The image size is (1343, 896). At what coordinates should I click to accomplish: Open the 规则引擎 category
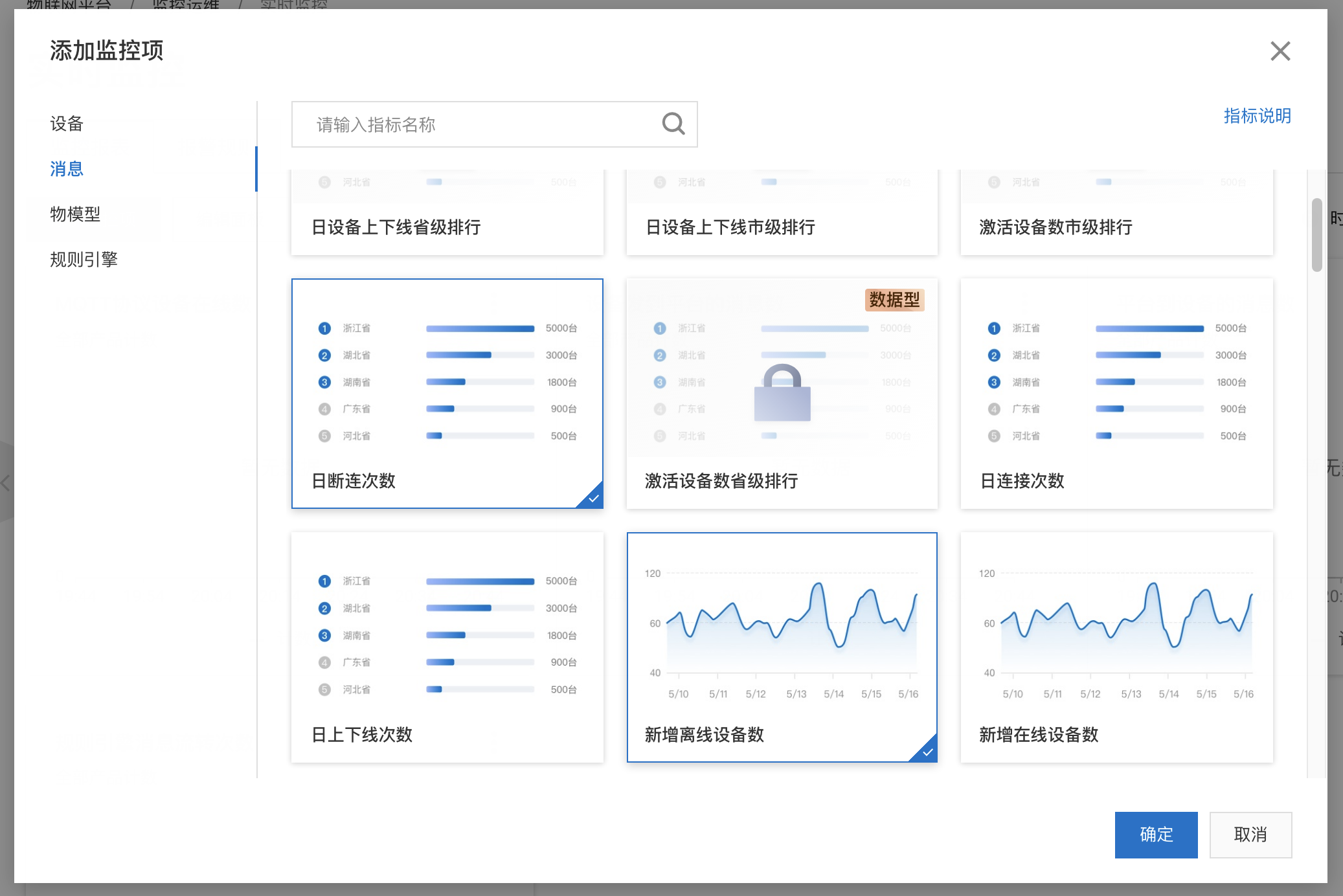[84, 260]
